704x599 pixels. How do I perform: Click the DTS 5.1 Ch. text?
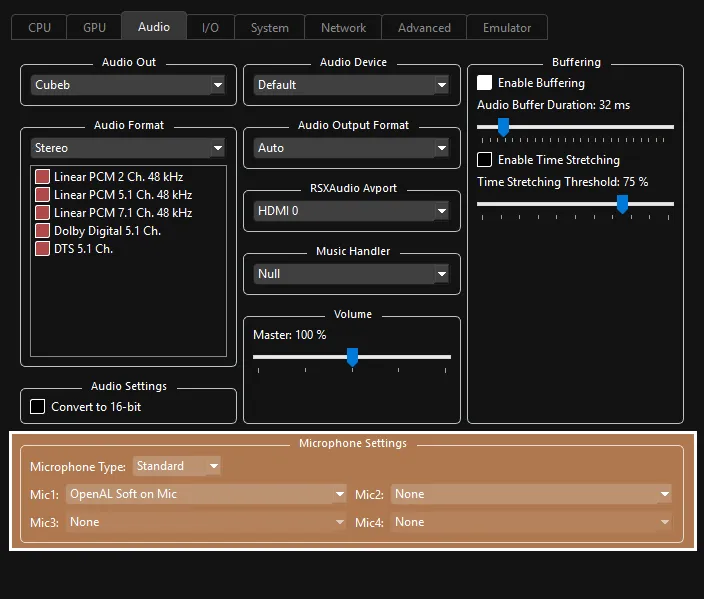[83, 248]
